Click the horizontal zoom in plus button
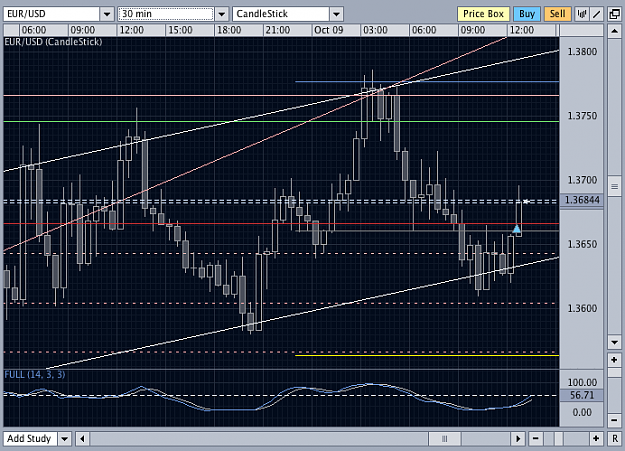625x451 pixels. pyautogui.click(x=596, y=439)
